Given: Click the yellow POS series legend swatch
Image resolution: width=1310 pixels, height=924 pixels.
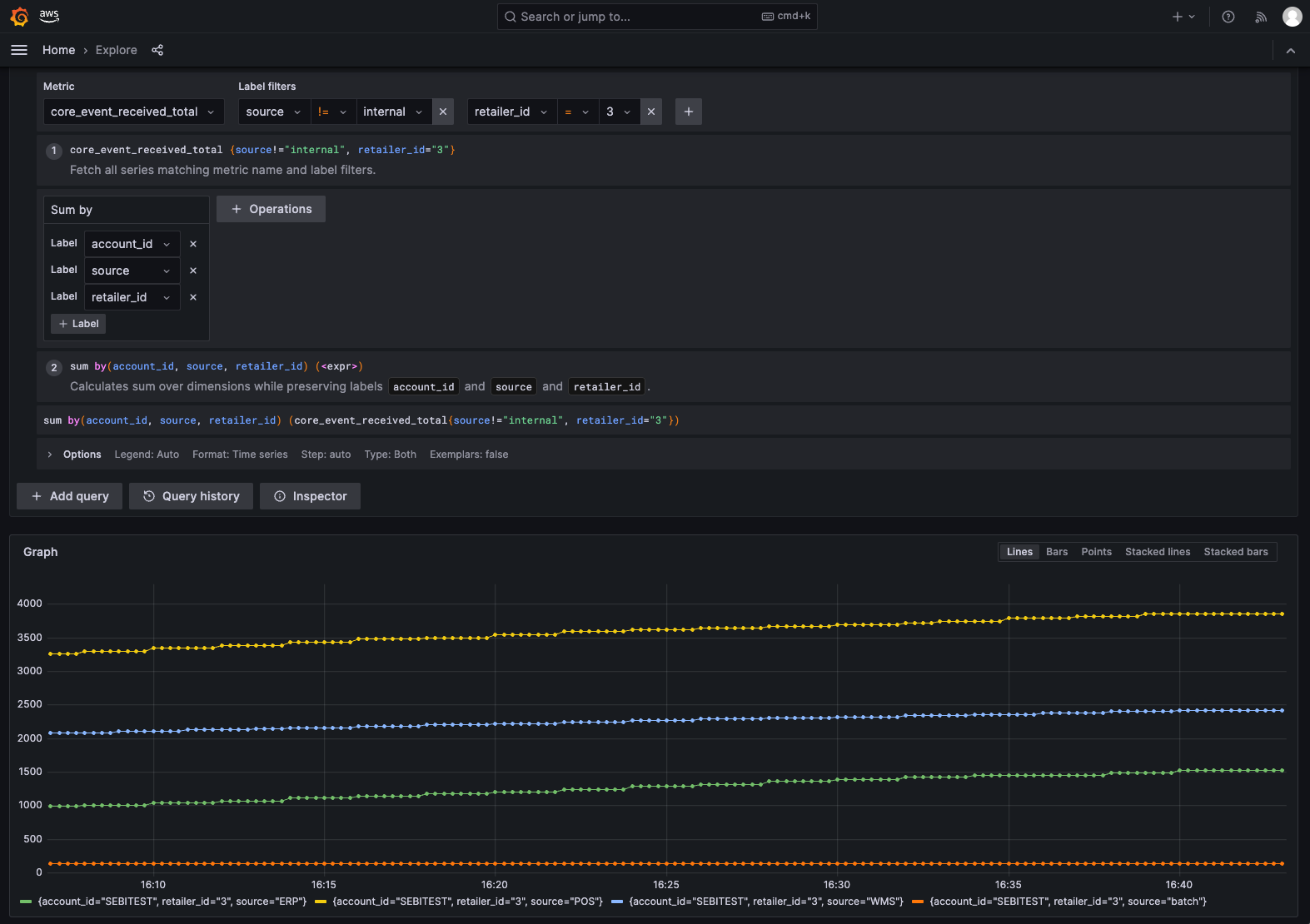Looking at the screenshot, I should 321,902.
